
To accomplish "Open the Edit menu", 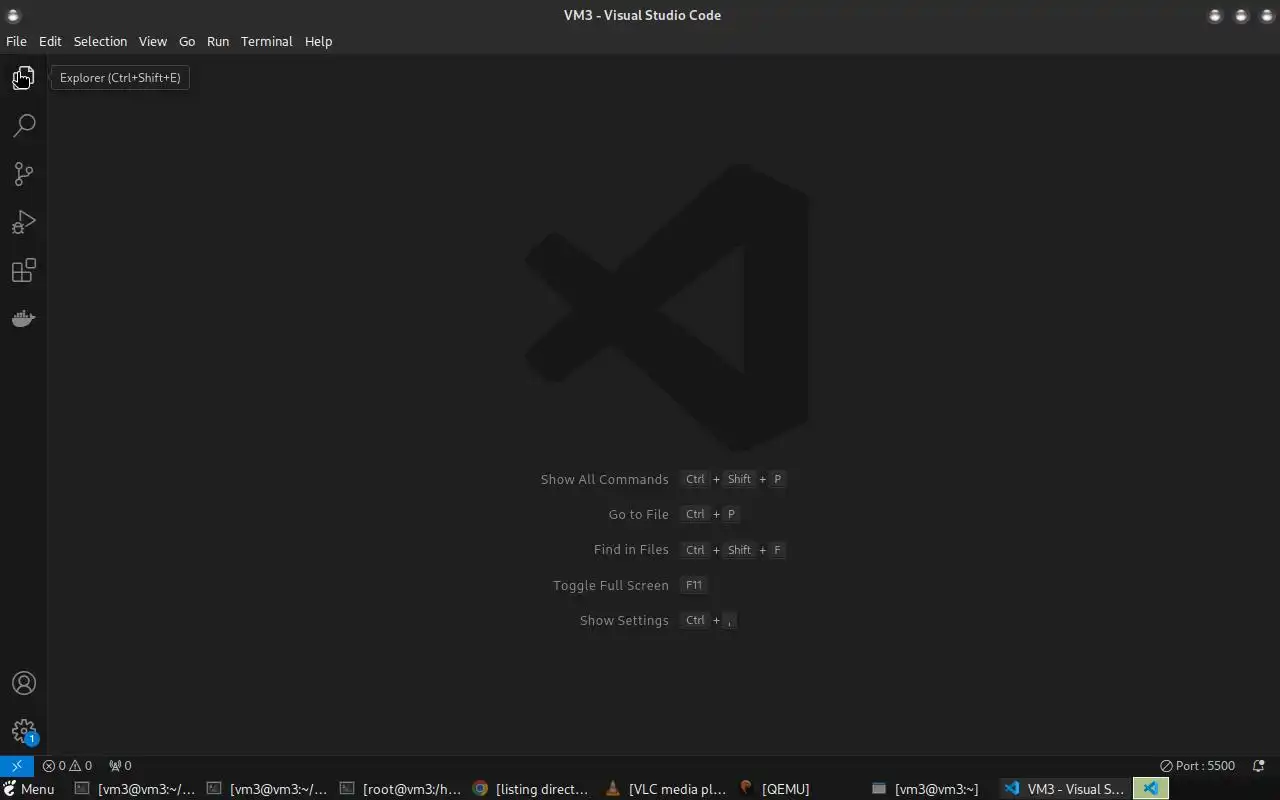I will tap(50, 41).
